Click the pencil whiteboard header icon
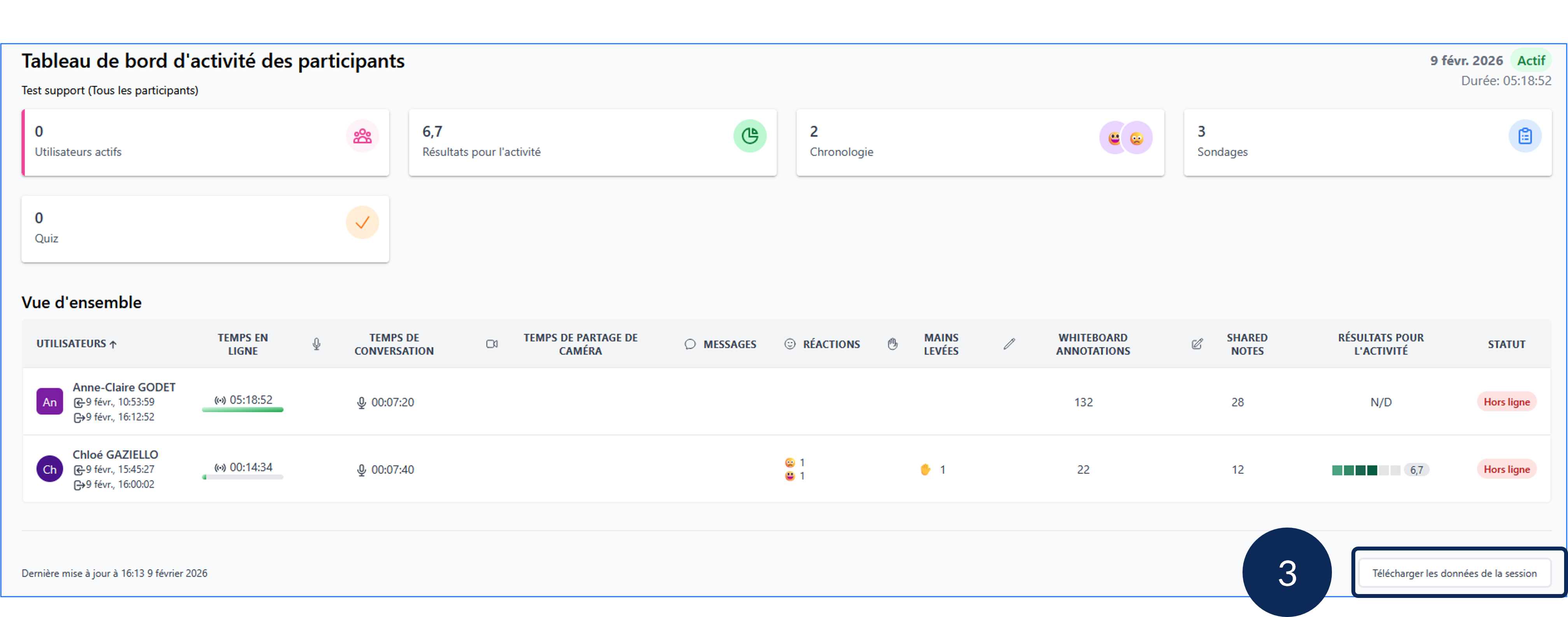Image resolution: width=1568 pixels, height=617 pixels. [1009, 344]
